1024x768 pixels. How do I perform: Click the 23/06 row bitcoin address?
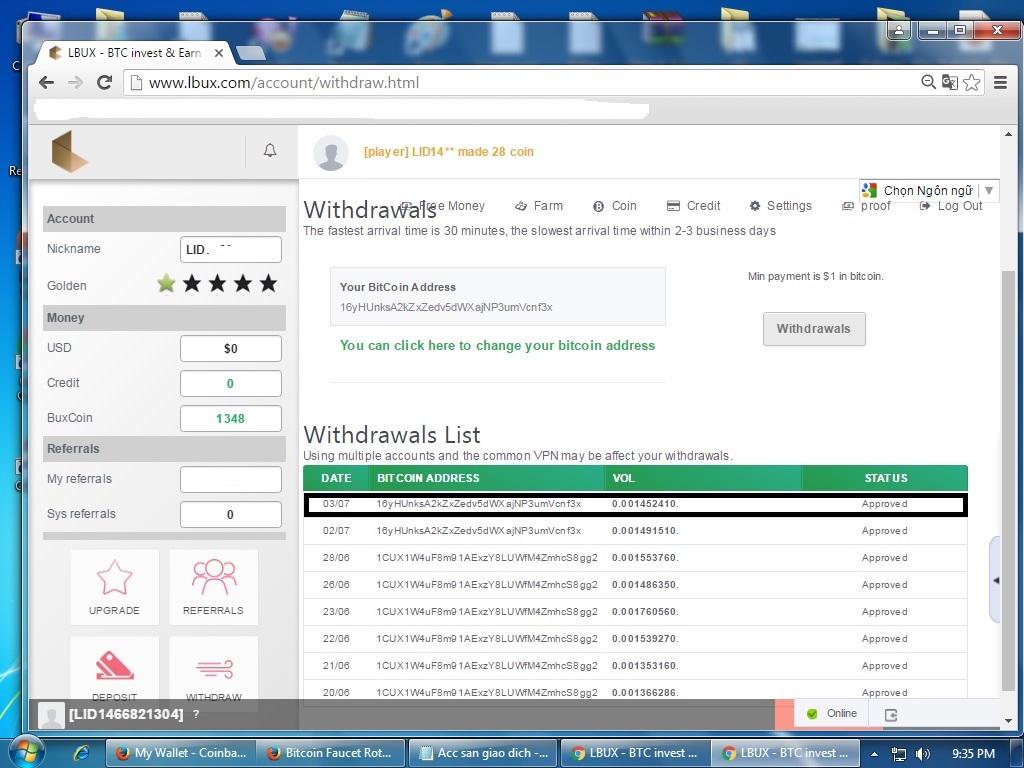pos(487,612)
